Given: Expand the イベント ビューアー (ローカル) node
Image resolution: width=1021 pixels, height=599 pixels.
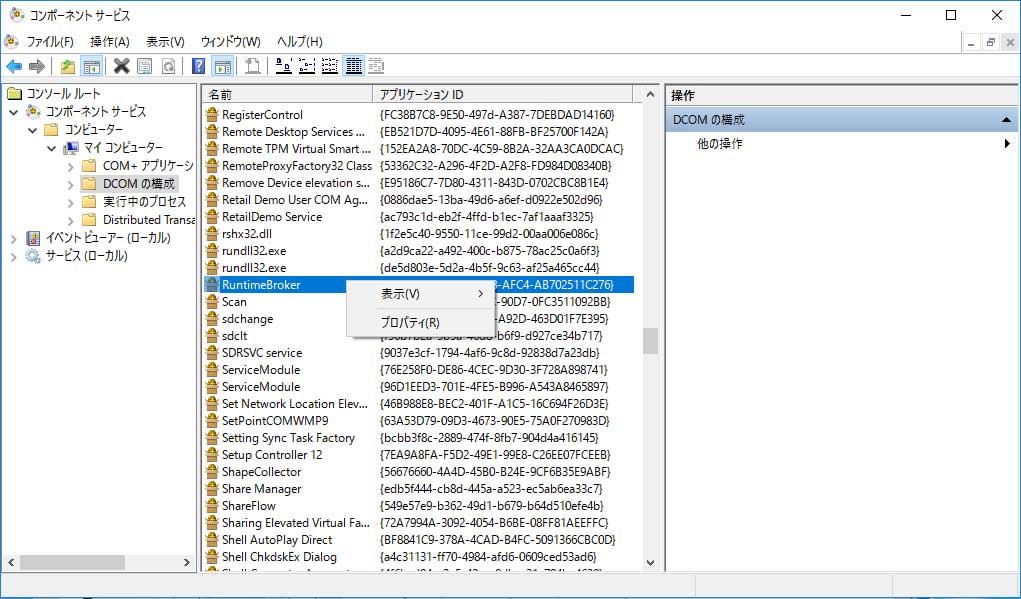Looking at the screenshot, I should click(14, 238).
